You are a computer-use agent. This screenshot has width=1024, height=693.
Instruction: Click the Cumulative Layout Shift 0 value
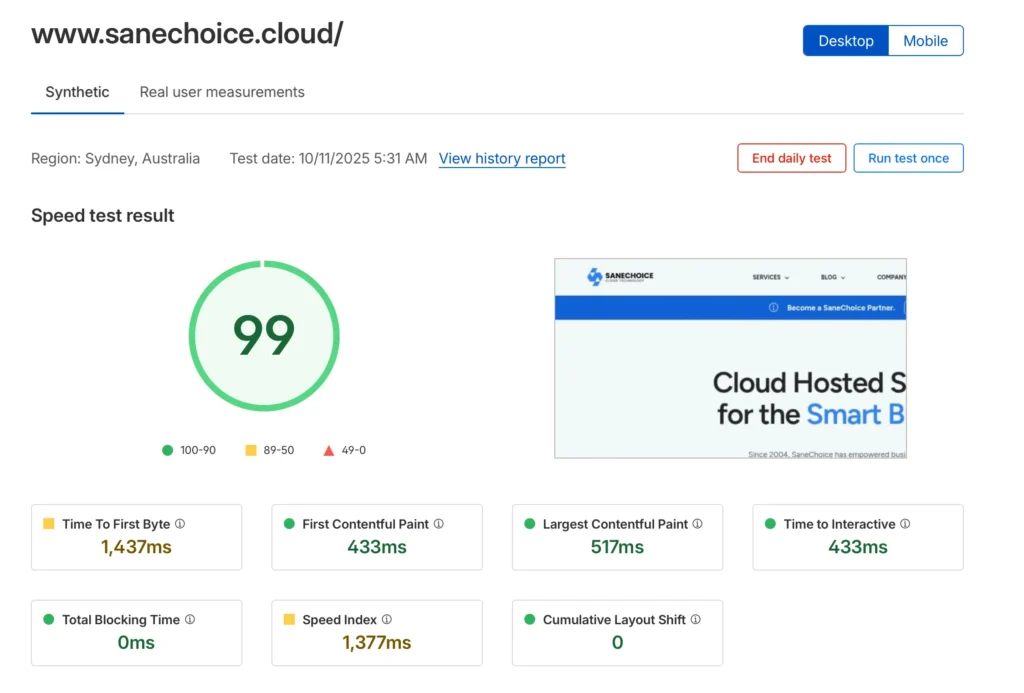click(617, 643)
